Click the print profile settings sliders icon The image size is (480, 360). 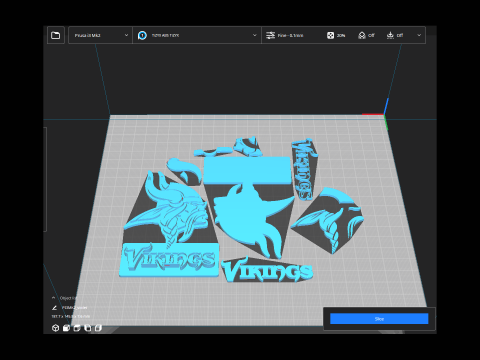[x=270, y=35]
